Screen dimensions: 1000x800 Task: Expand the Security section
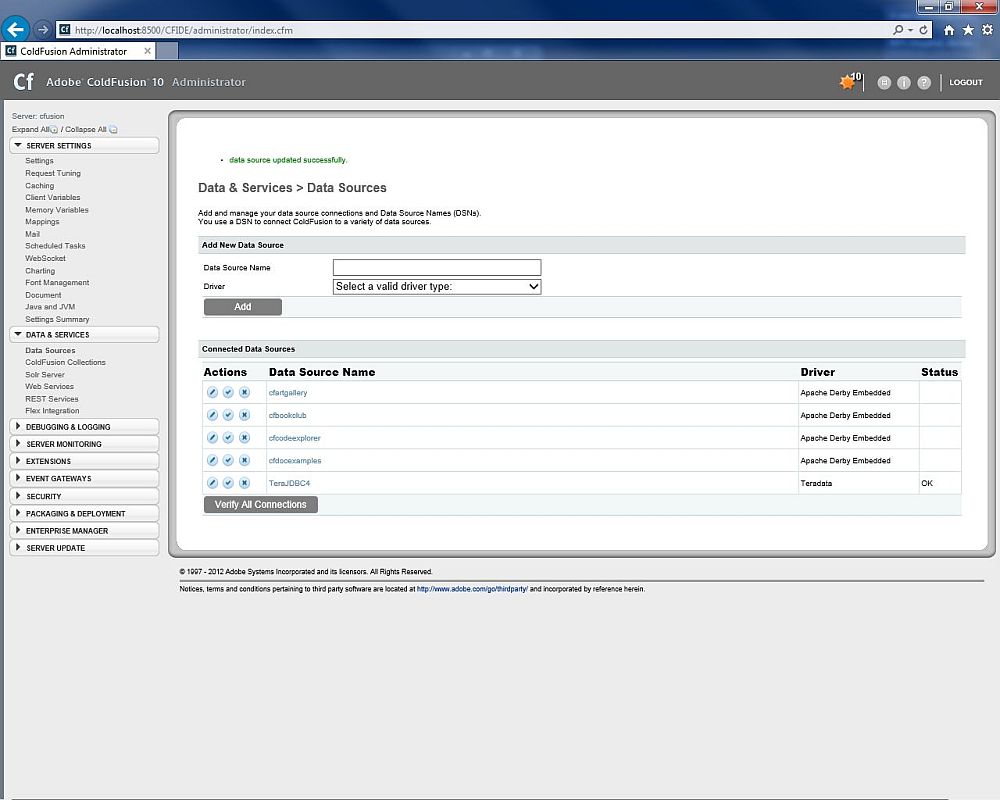[84, 496]
